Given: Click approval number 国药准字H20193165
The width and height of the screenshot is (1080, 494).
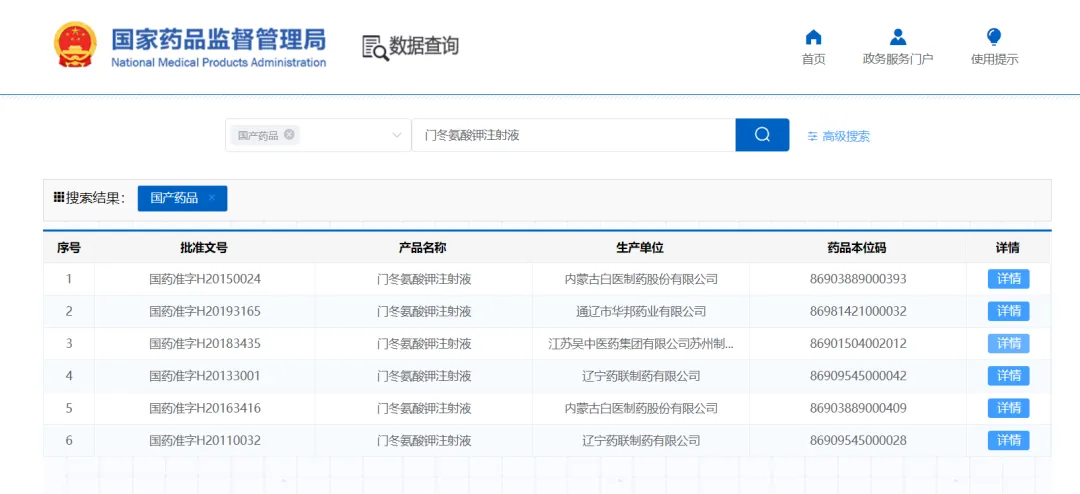Looking at the screenshot, I should pos(205,311).
